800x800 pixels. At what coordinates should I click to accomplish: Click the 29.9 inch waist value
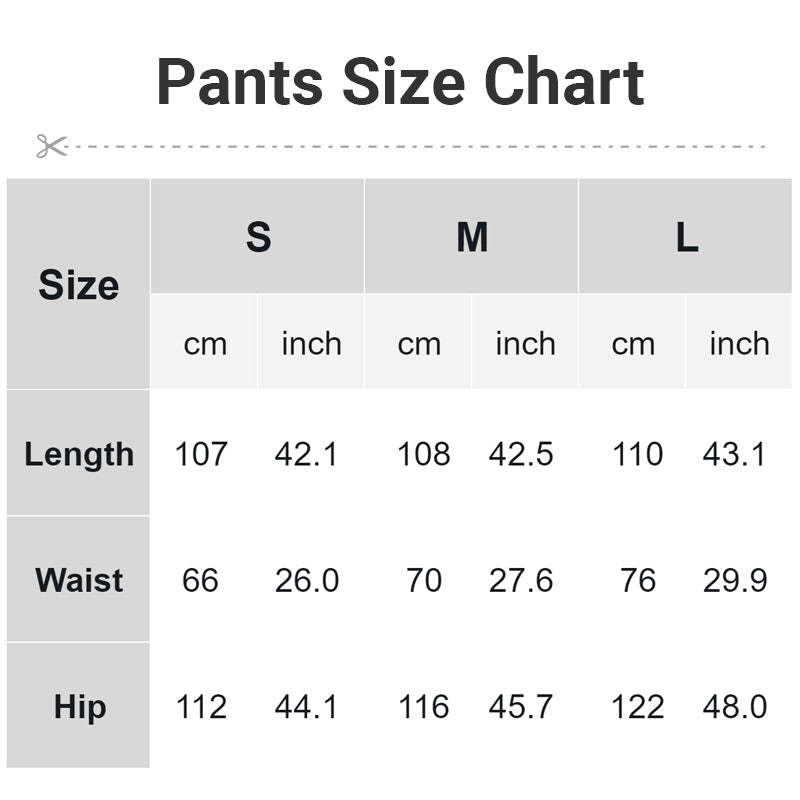(x=734, y=580)
